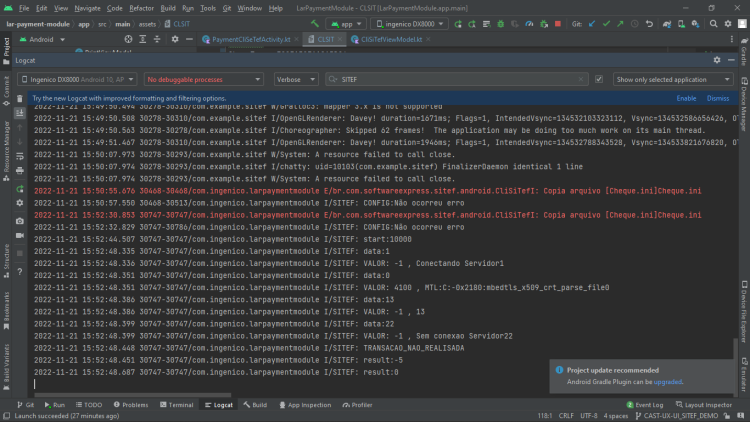Viewport: 750px width, 422px height.
Task: Switch to PaymentCliSeTefActivity.kt tab
Action: [251, 39]
